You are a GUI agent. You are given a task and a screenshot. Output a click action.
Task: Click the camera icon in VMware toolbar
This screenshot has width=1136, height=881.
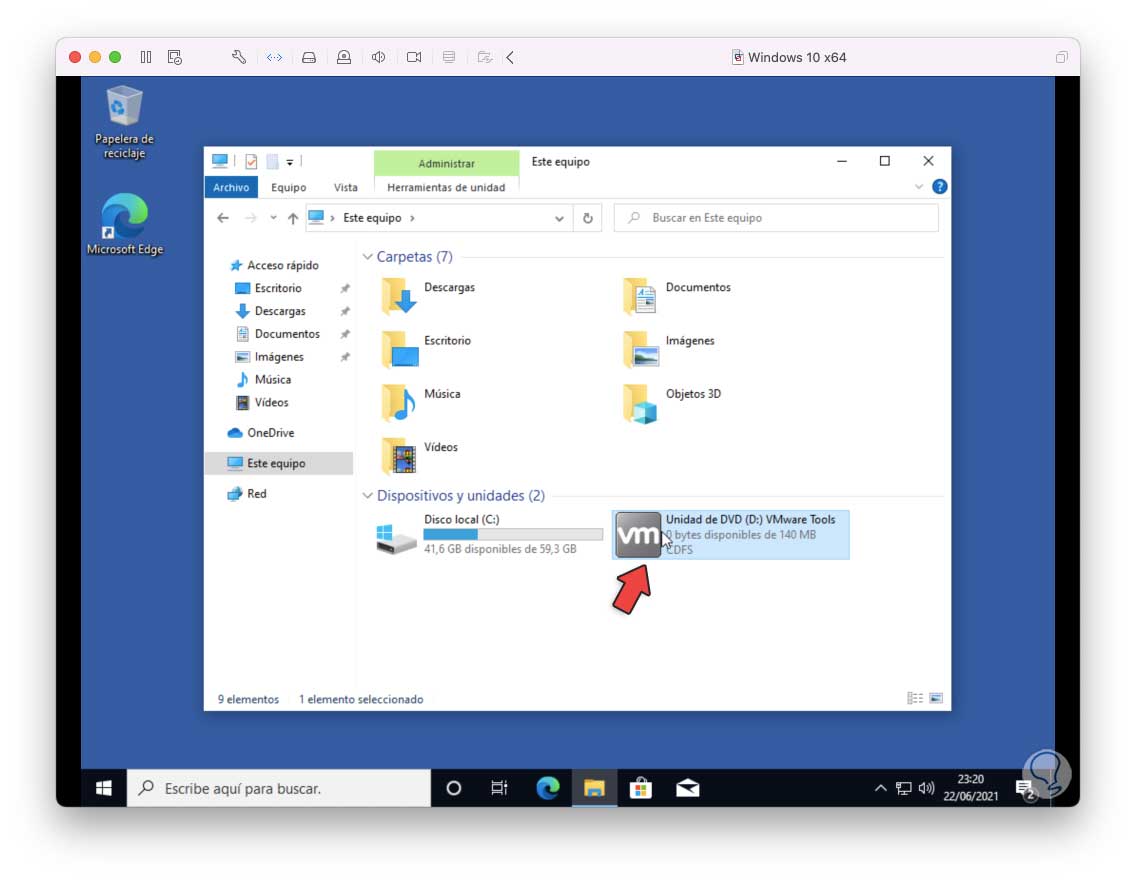coord(414,57)
